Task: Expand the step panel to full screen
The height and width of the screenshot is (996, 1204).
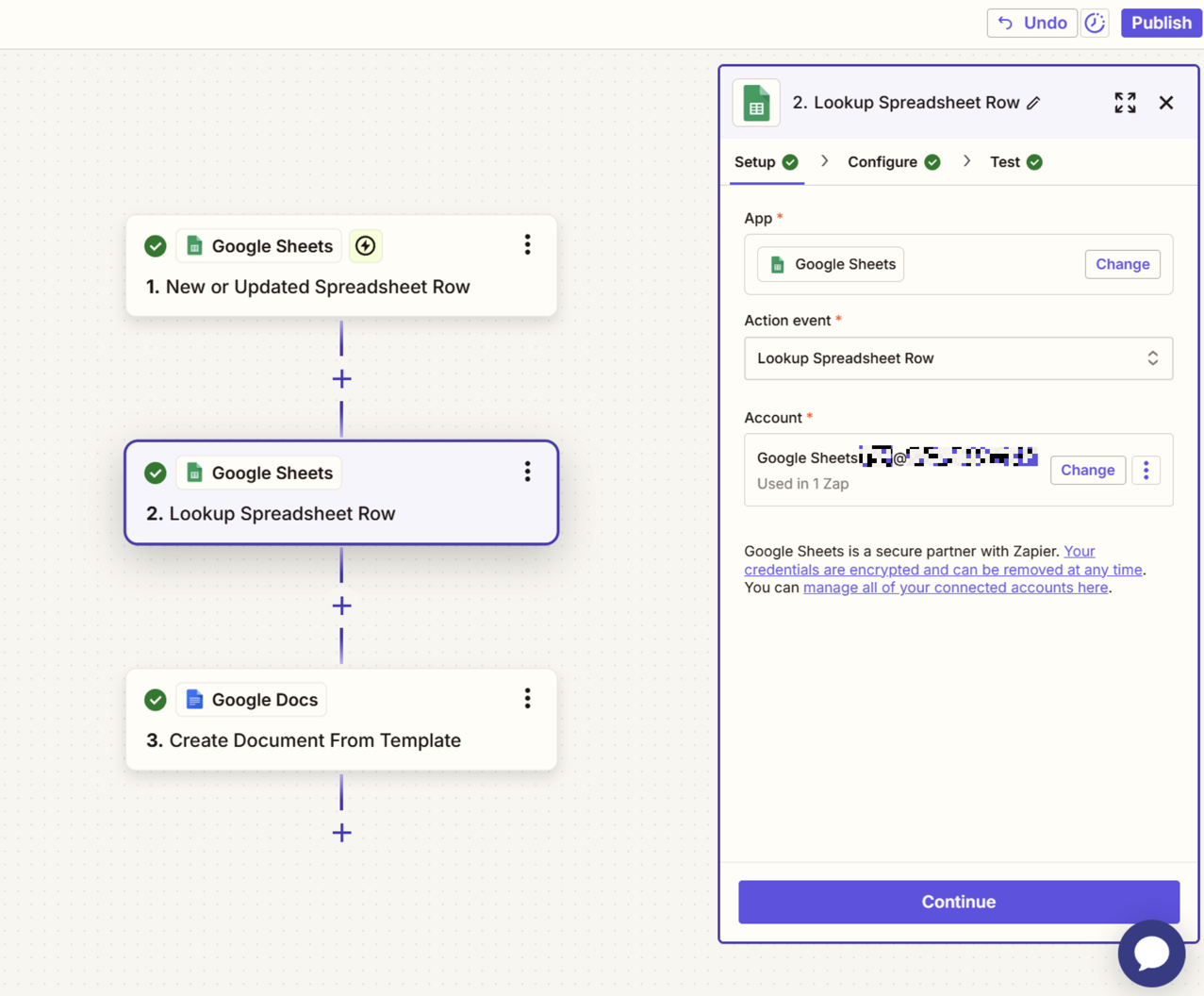Action: (1125, 103)
